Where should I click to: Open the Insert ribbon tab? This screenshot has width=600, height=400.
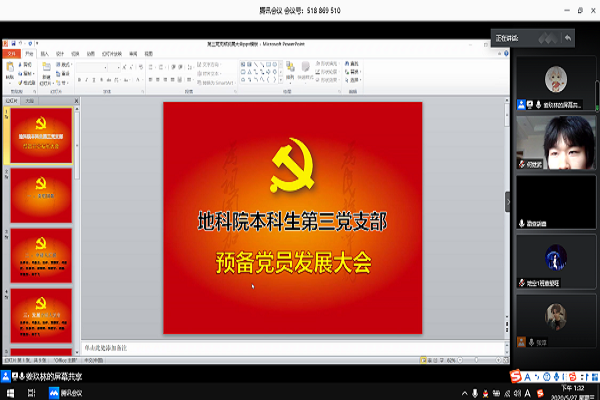click(42, 53)
